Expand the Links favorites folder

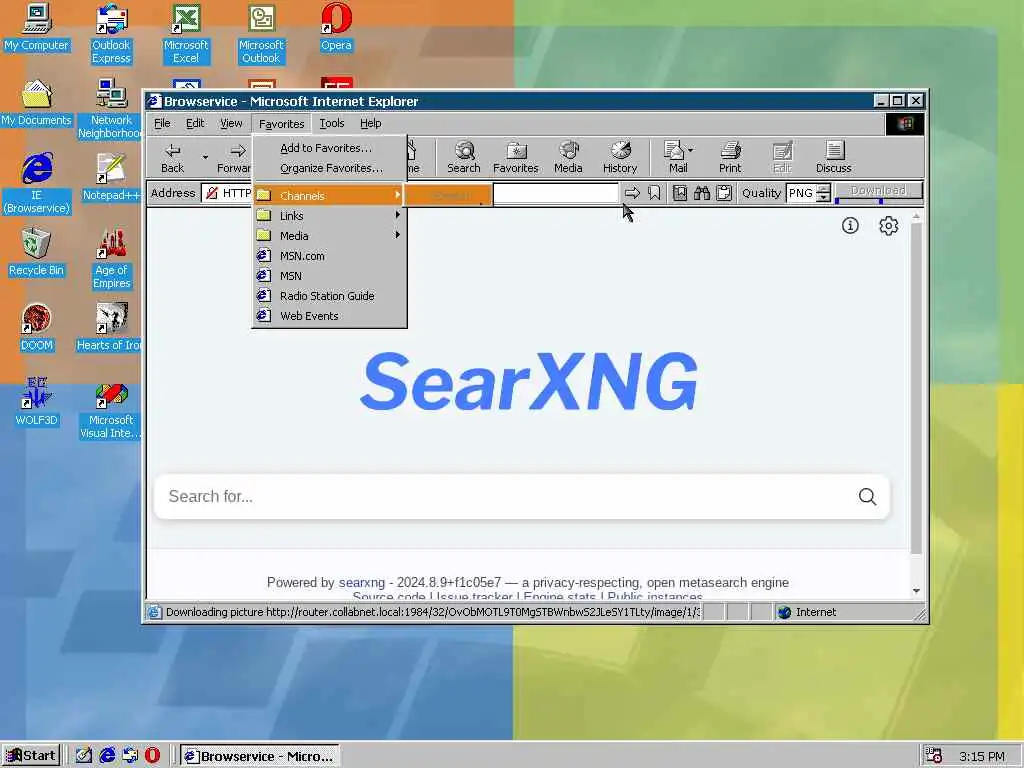tap(329, 216)
